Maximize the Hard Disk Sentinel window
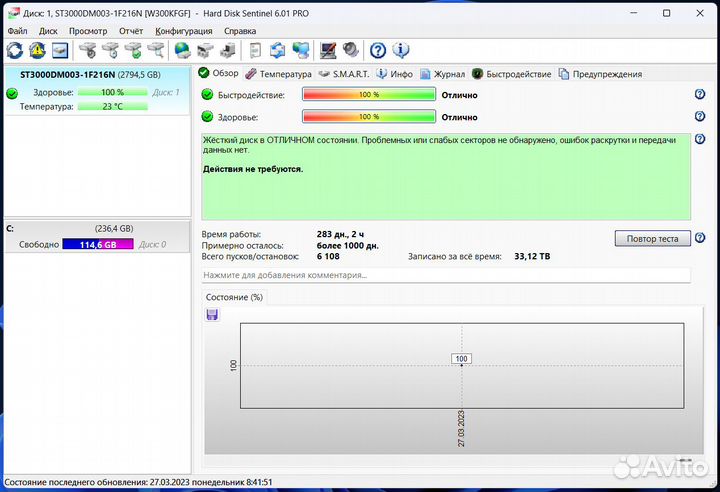The image size is (720, 492). (667, 13)
